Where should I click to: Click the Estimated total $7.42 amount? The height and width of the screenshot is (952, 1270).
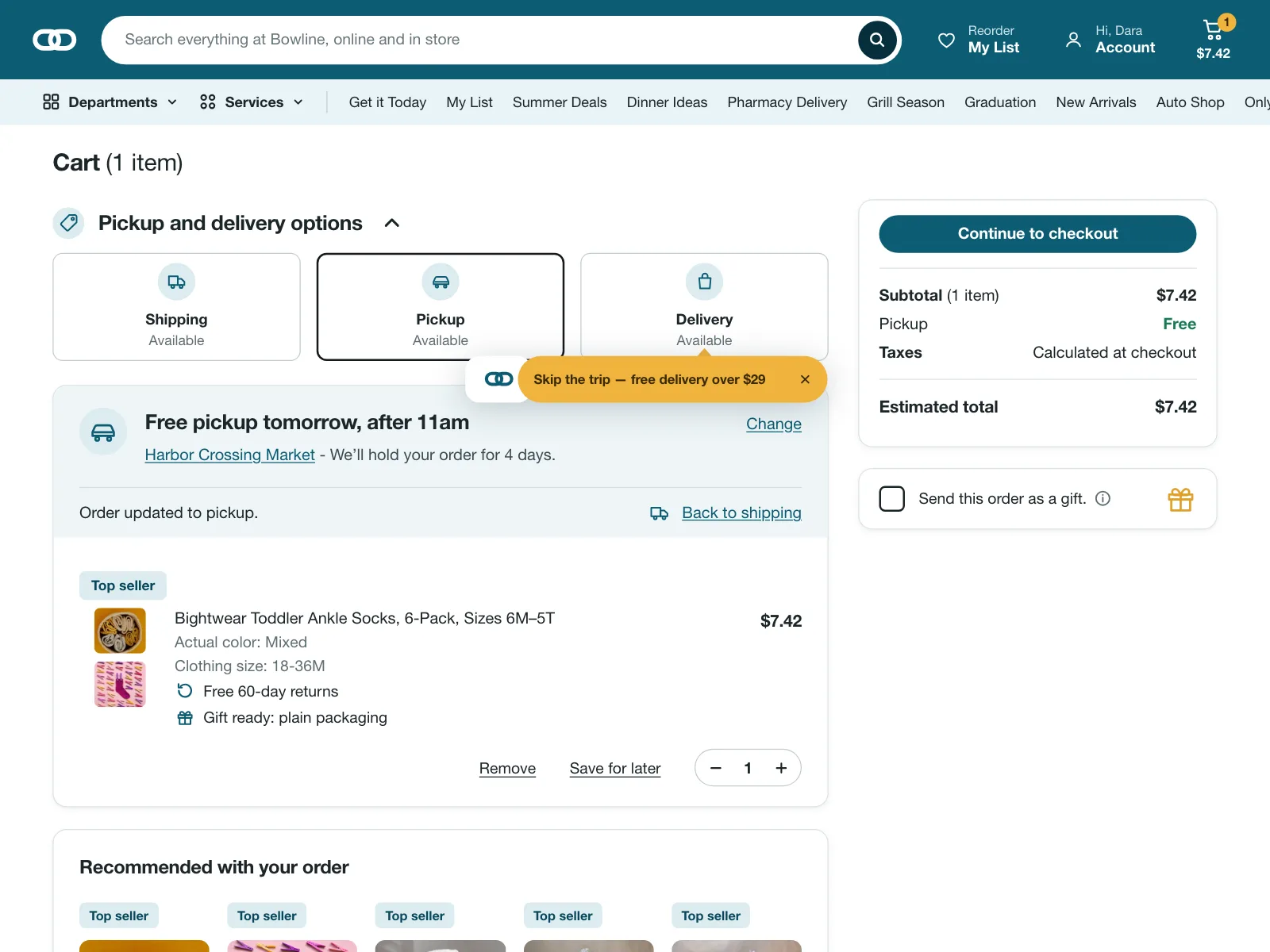[x=1176, y=407]
